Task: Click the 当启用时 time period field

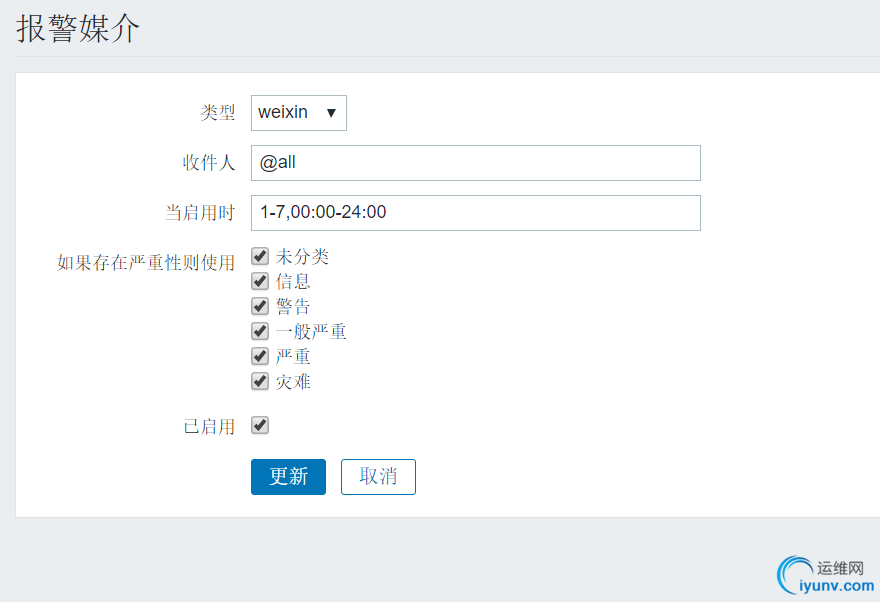Action: click(475, 212)
